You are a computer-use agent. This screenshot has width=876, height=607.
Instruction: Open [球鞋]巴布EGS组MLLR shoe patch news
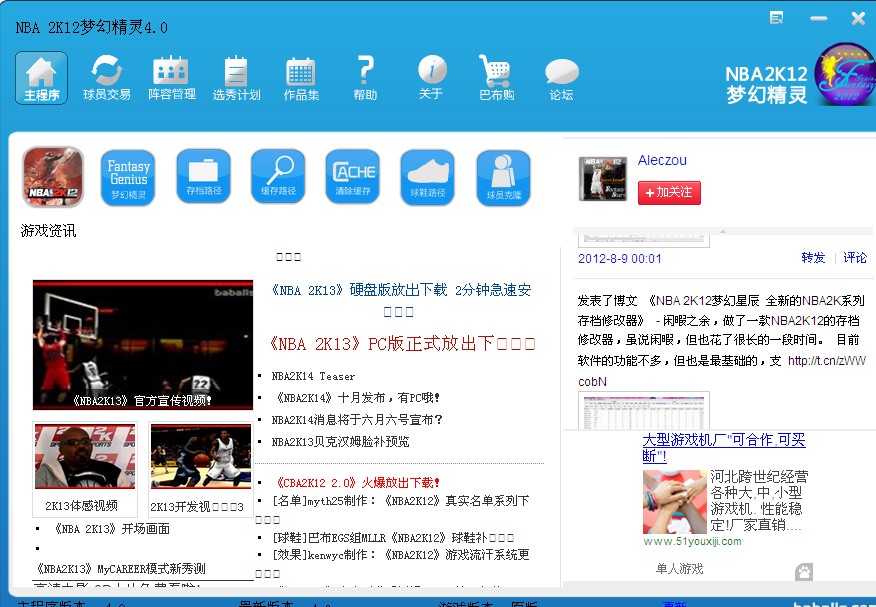tap(393, 538)
